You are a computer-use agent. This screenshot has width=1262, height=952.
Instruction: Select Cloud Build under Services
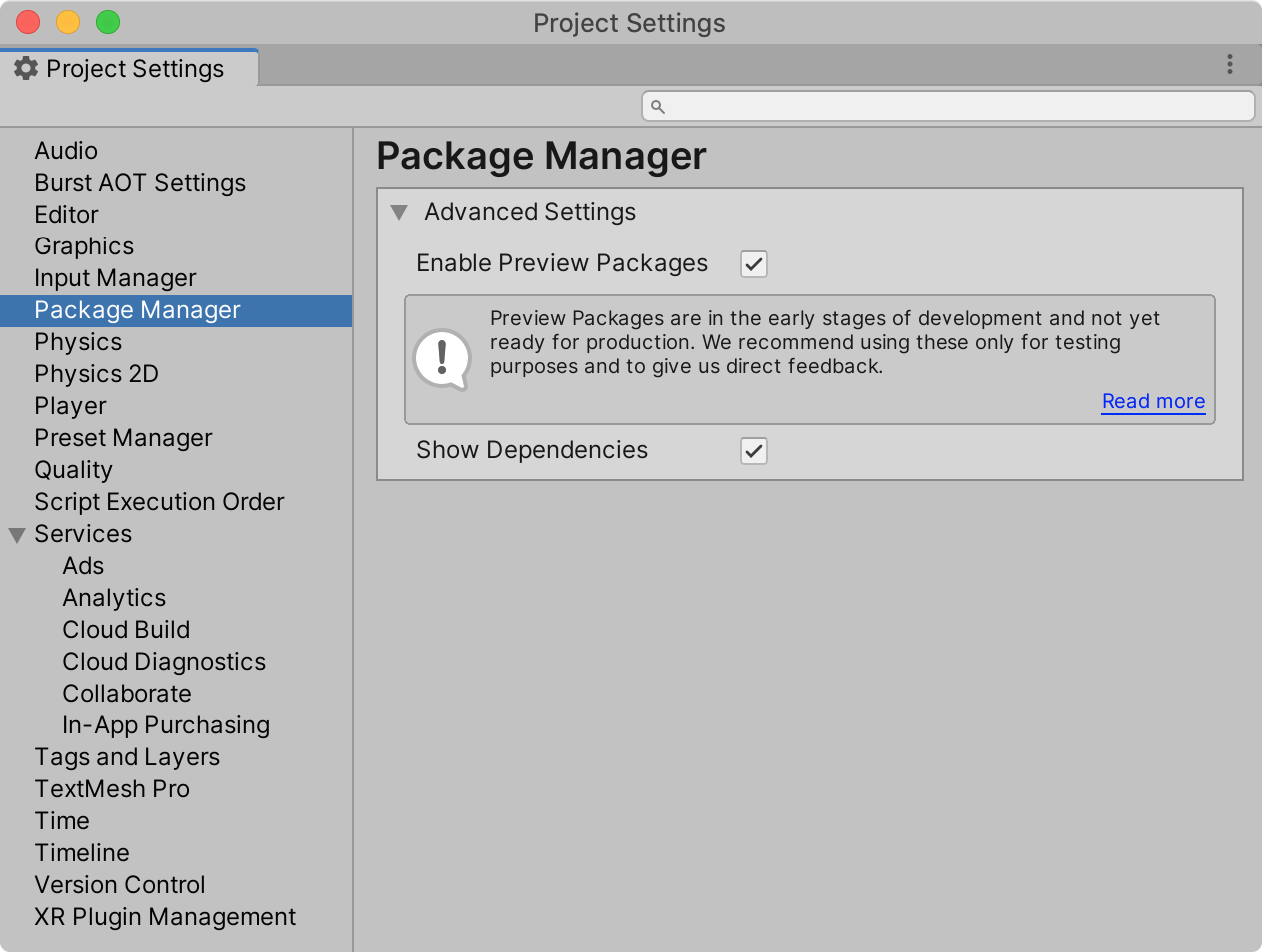[x=126, y=630]
